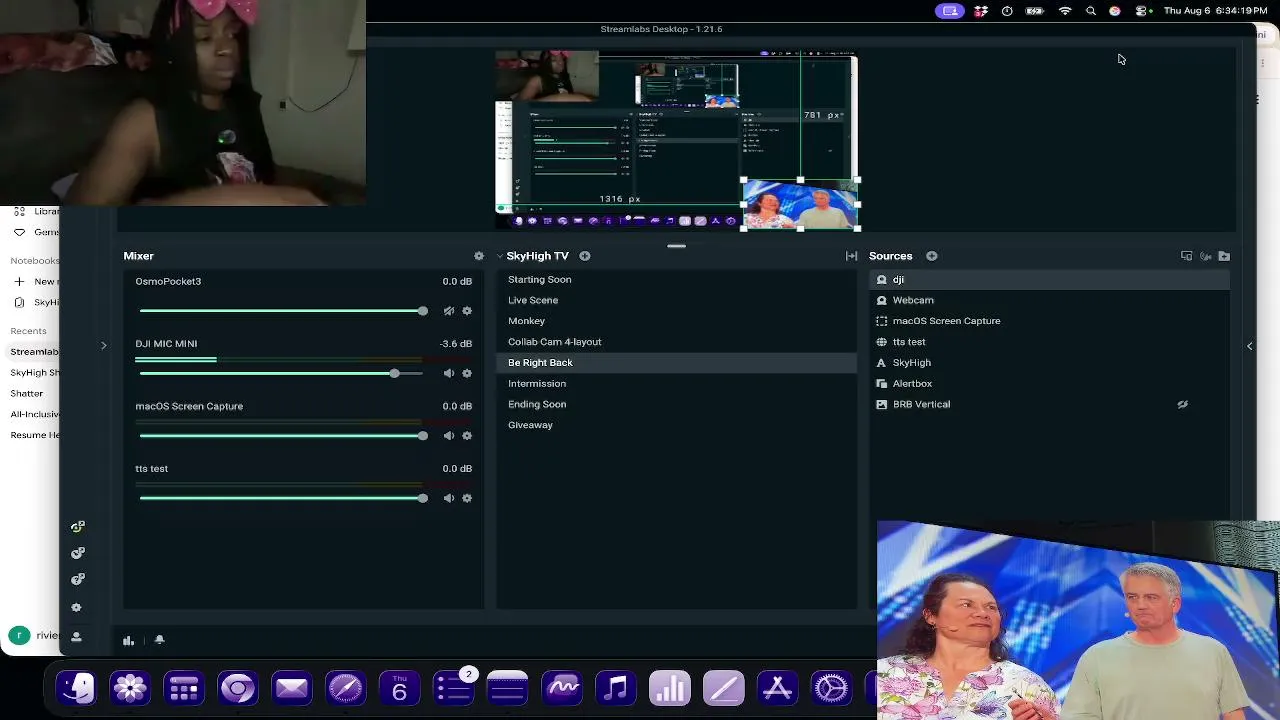Add a source folder in Sources

coord(1224,256)
